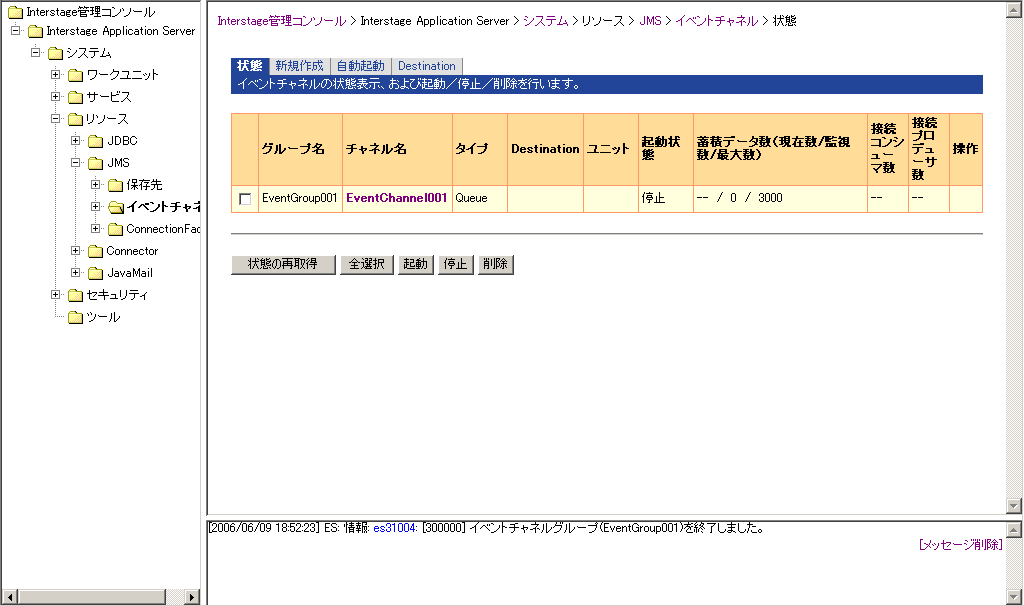The height and width of the screenshot is (606, 1024).
Task: Click the セキュリティ folder icon
Action: point(76,295)
